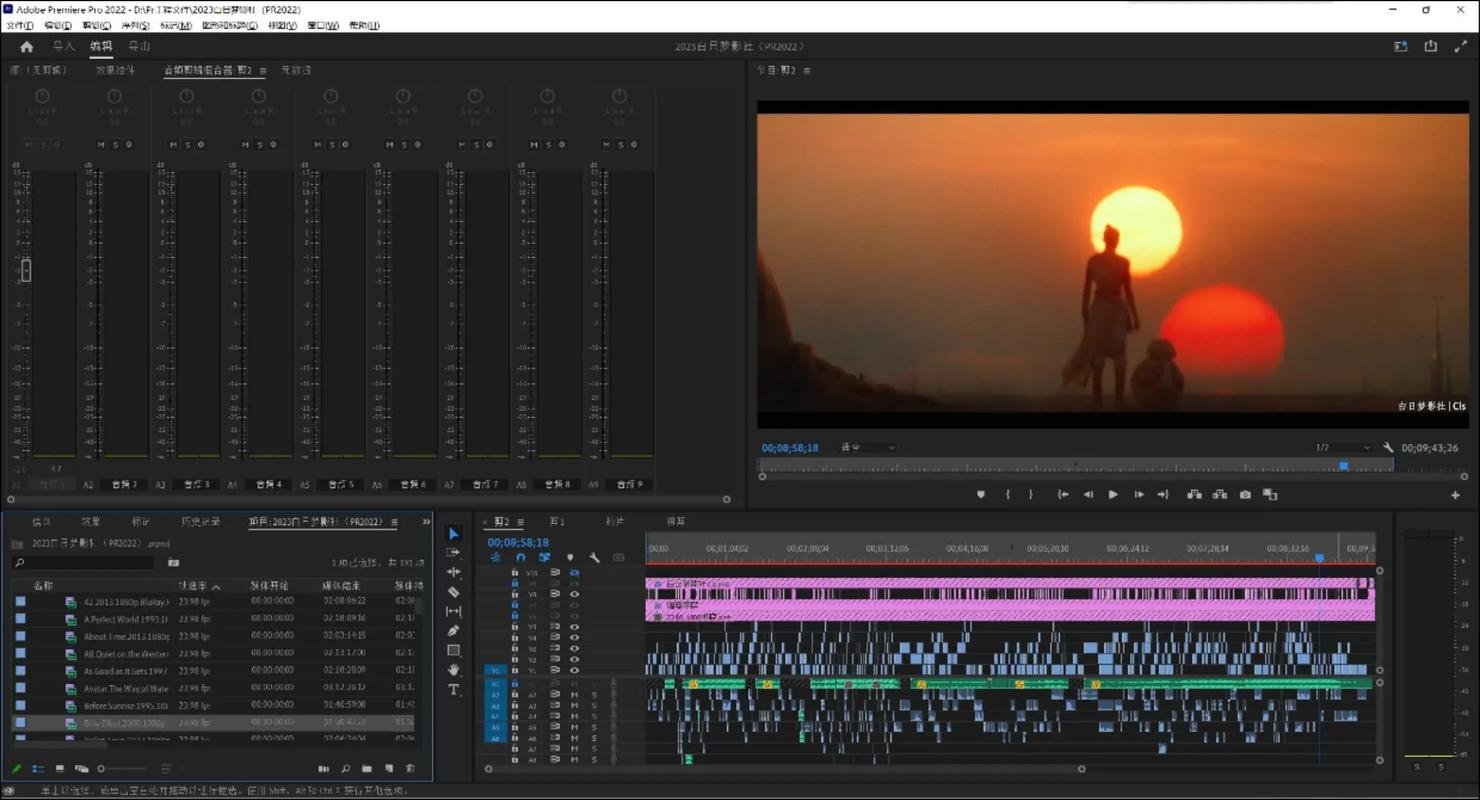The height and width of the screenshot is (800, 1480).
Task: Click the Home icon in the top bar
Action: (x=27, y=47)
